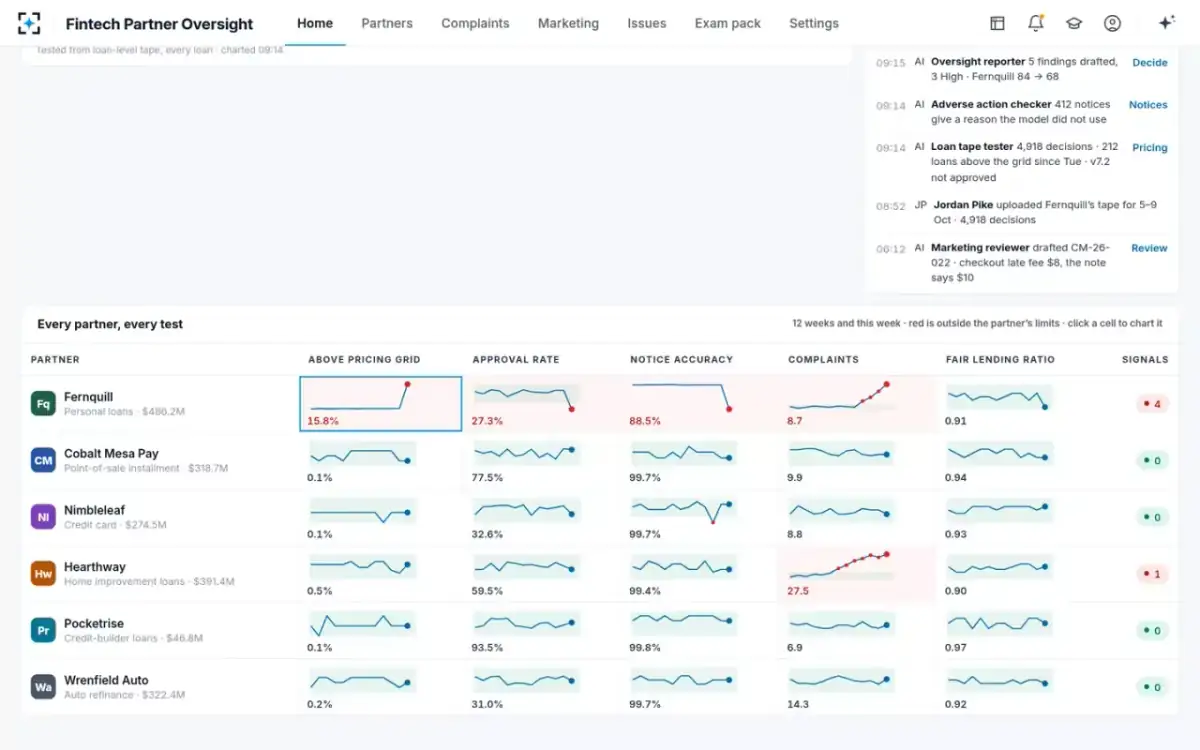Open Pocketrise above pricing grid 0.1% sparkline
Viewport: 1200px width, 750px height.
pos(381,630)
